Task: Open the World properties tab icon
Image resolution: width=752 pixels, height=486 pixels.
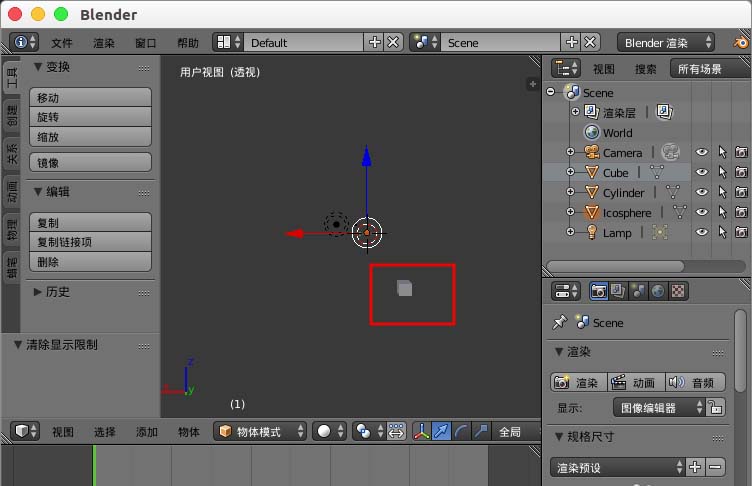Action: tap(657, 291)
